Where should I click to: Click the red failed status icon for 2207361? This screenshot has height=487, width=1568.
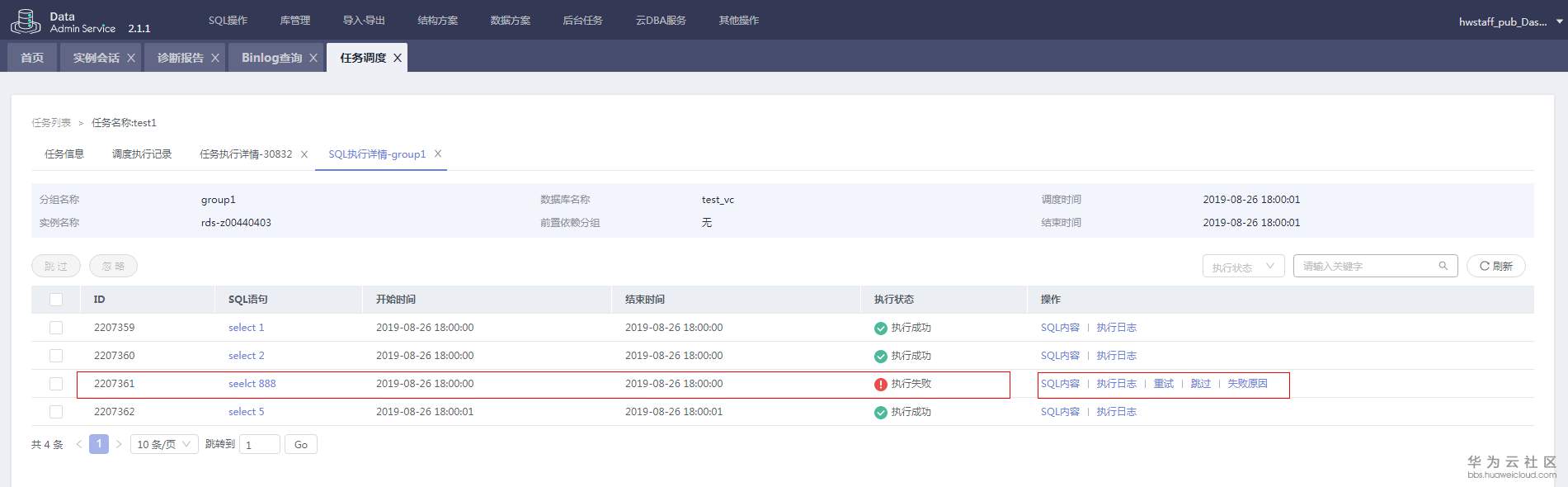(x=881, y=384)
